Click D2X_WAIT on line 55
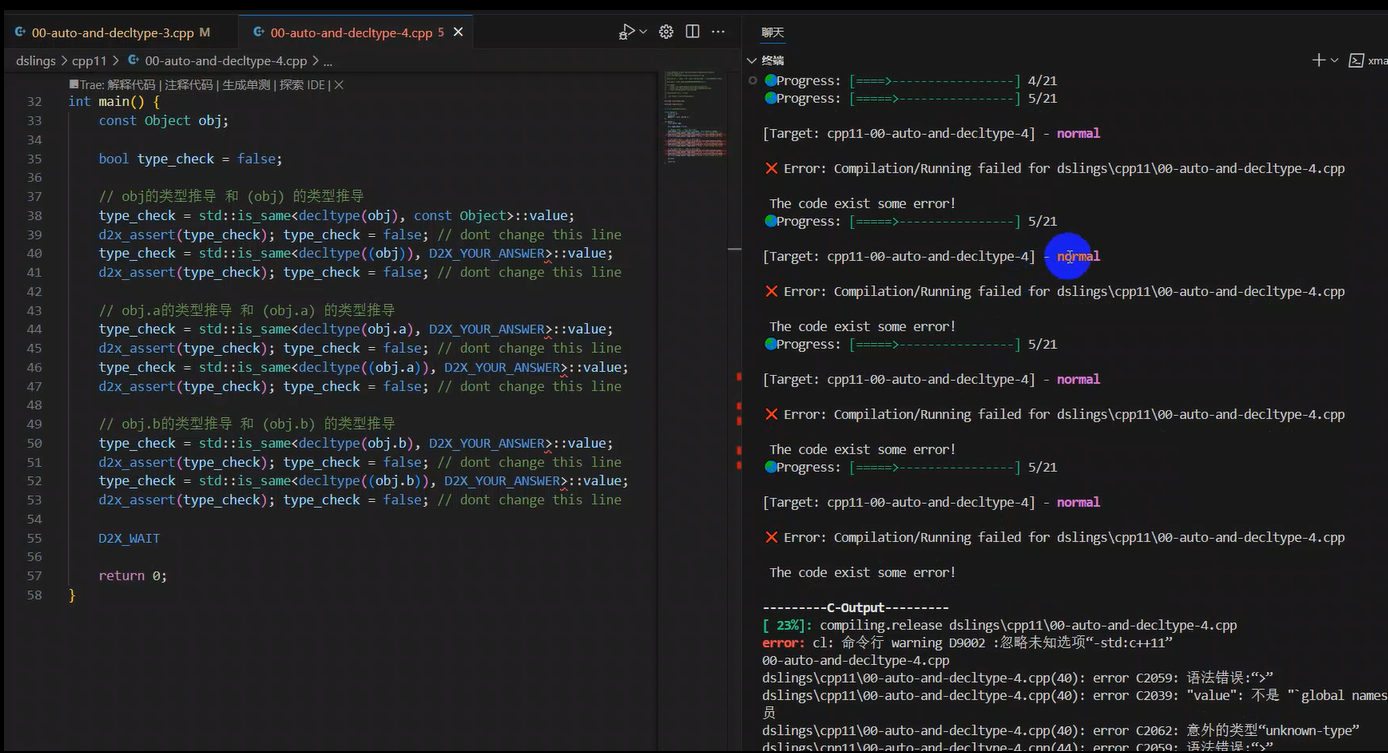 [129, 538]
